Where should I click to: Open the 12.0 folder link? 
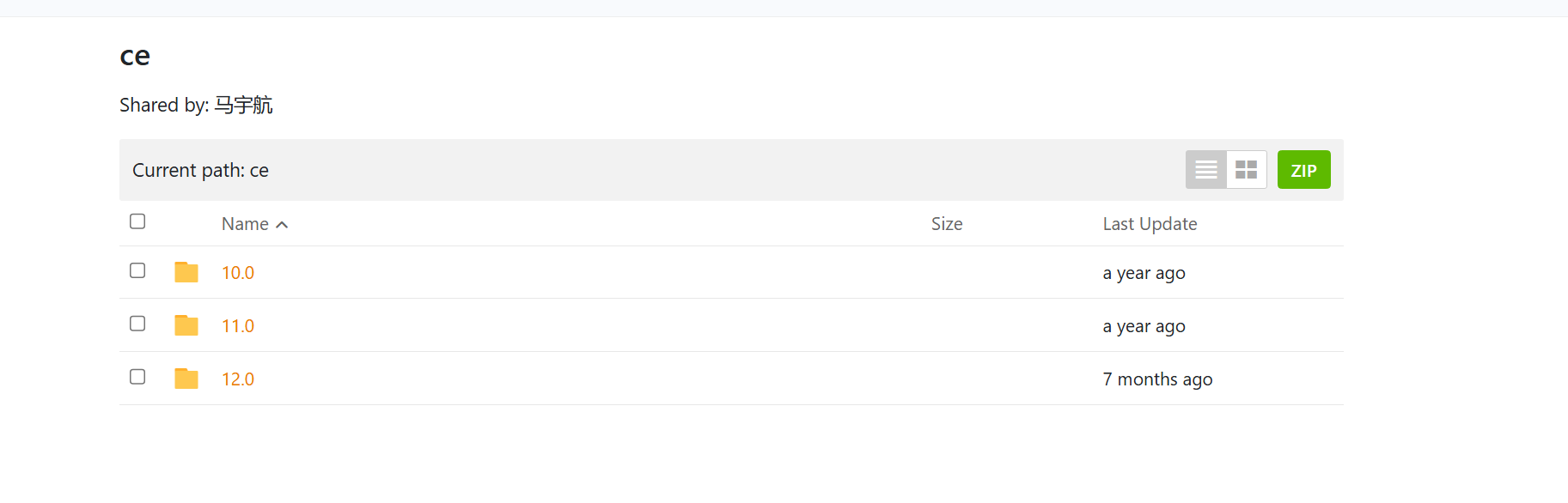[238, 379]
